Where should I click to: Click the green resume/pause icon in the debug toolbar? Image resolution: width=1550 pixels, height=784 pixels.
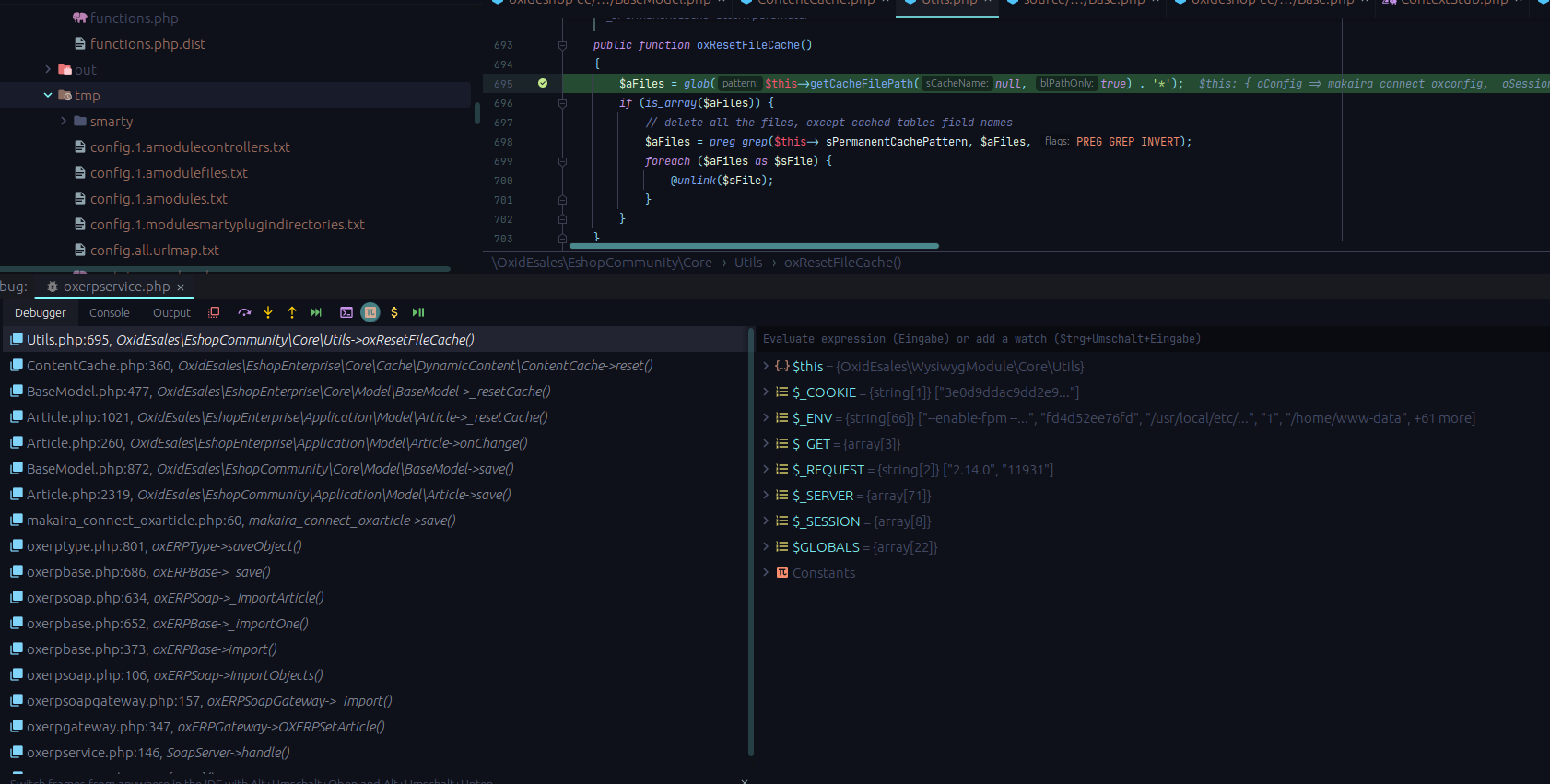pos(418,313)
